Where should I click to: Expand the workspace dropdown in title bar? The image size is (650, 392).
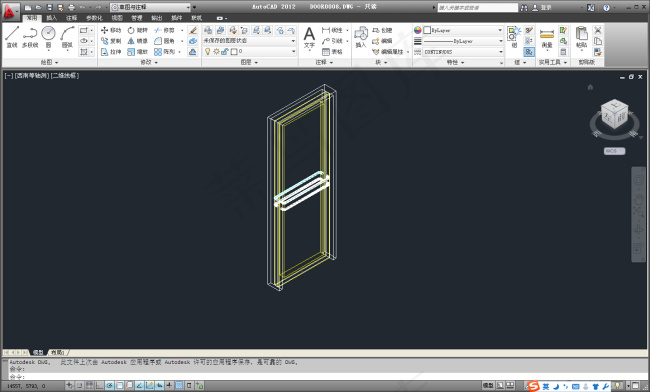coord(150,7)
